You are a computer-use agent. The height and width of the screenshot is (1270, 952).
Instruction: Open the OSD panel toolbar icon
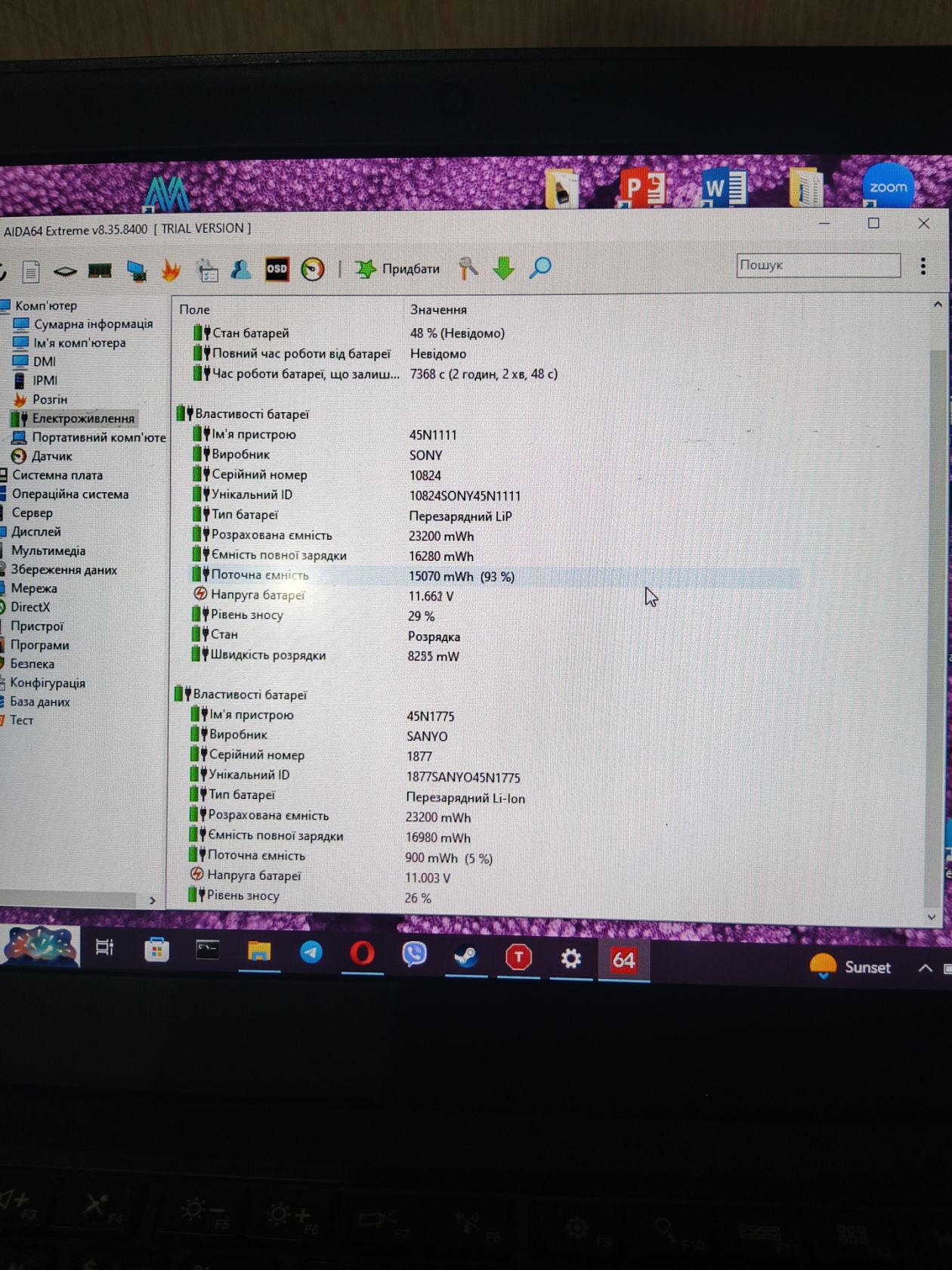click(277, 269)
